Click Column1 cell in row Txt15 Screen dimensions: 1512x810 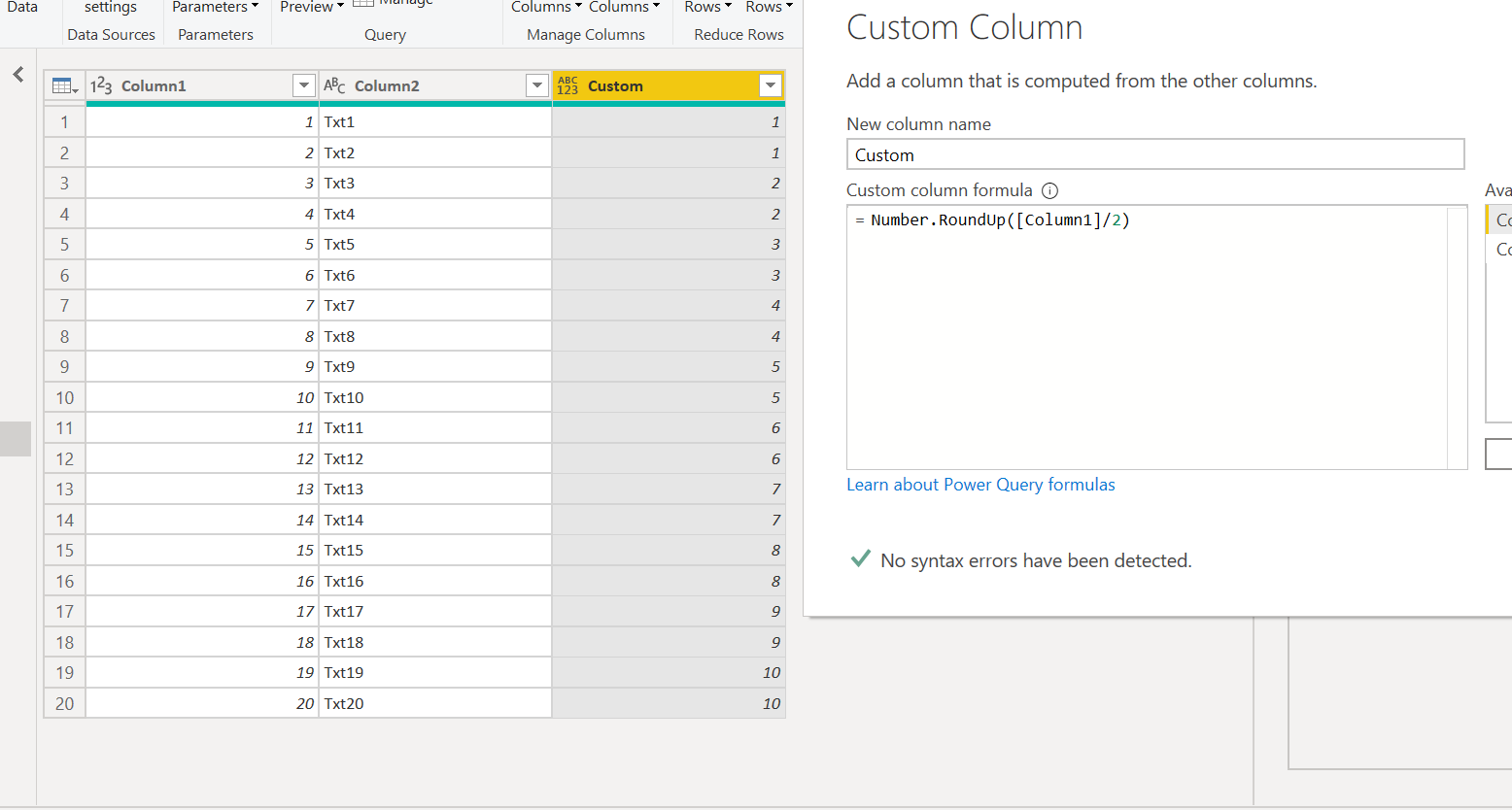(202, 551)
